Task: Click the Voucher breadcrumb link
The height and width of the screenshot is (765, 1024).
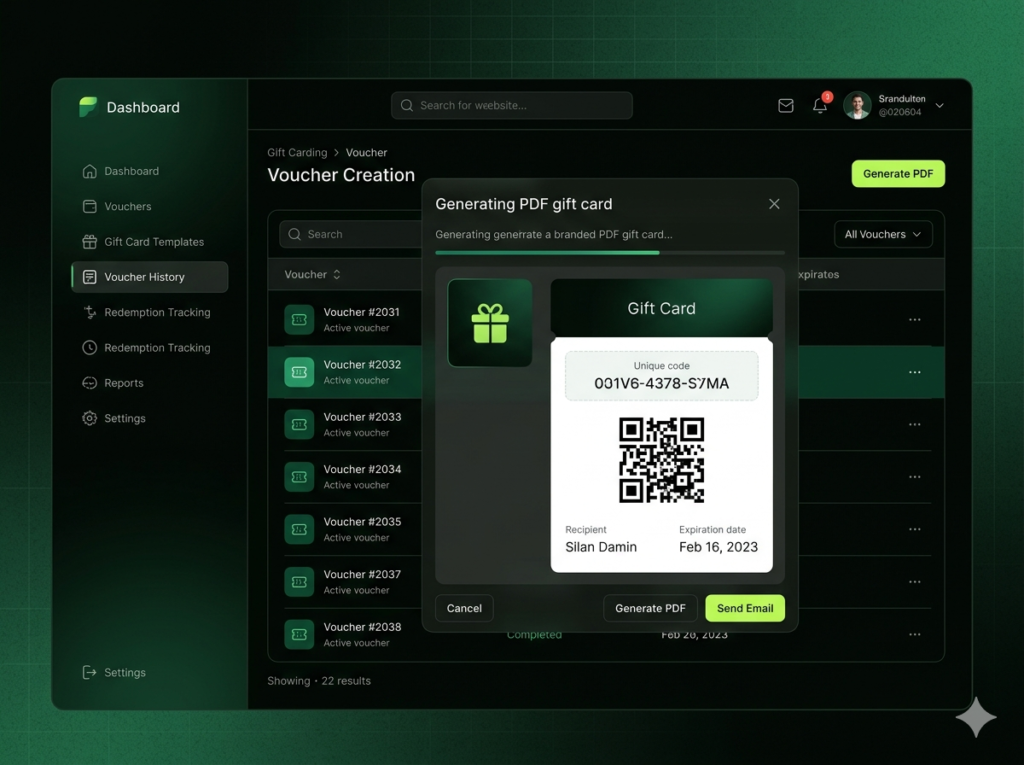Action: (366, 152)
